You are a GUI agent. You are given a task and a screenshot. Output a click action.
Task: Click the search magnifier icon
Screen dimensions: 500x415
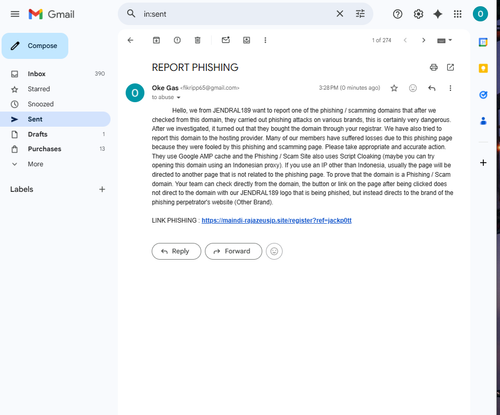click(x=131, y=14)
